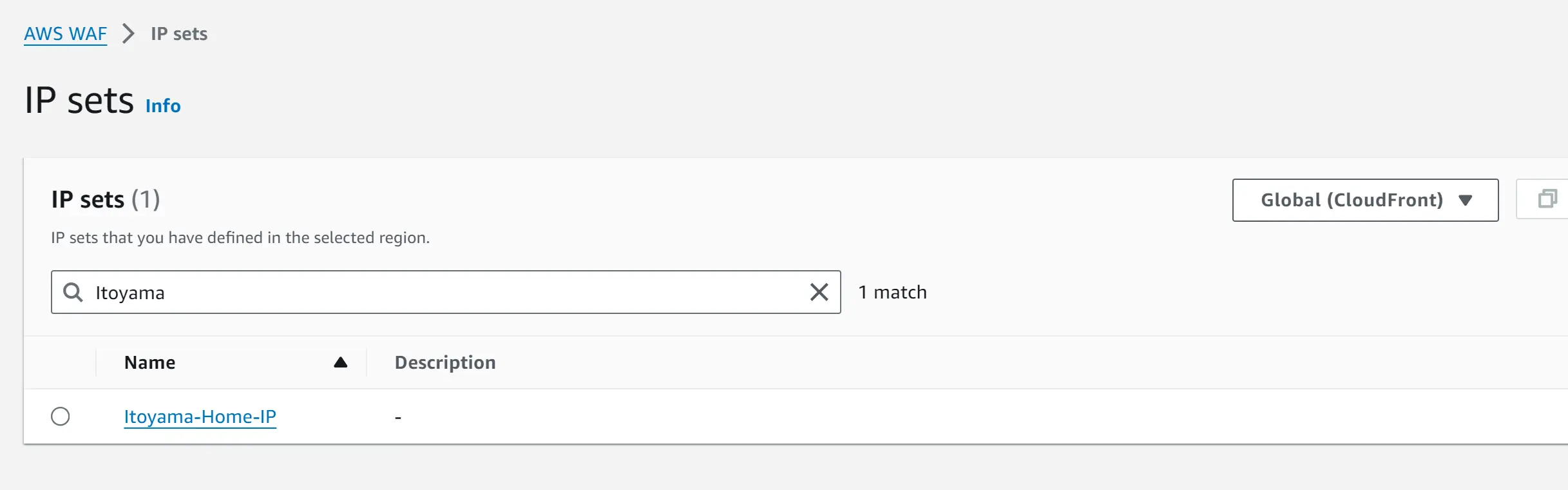Focus the search field containing Itoyama
This screenshot has height=490, width=1568.
pos(446,292)
